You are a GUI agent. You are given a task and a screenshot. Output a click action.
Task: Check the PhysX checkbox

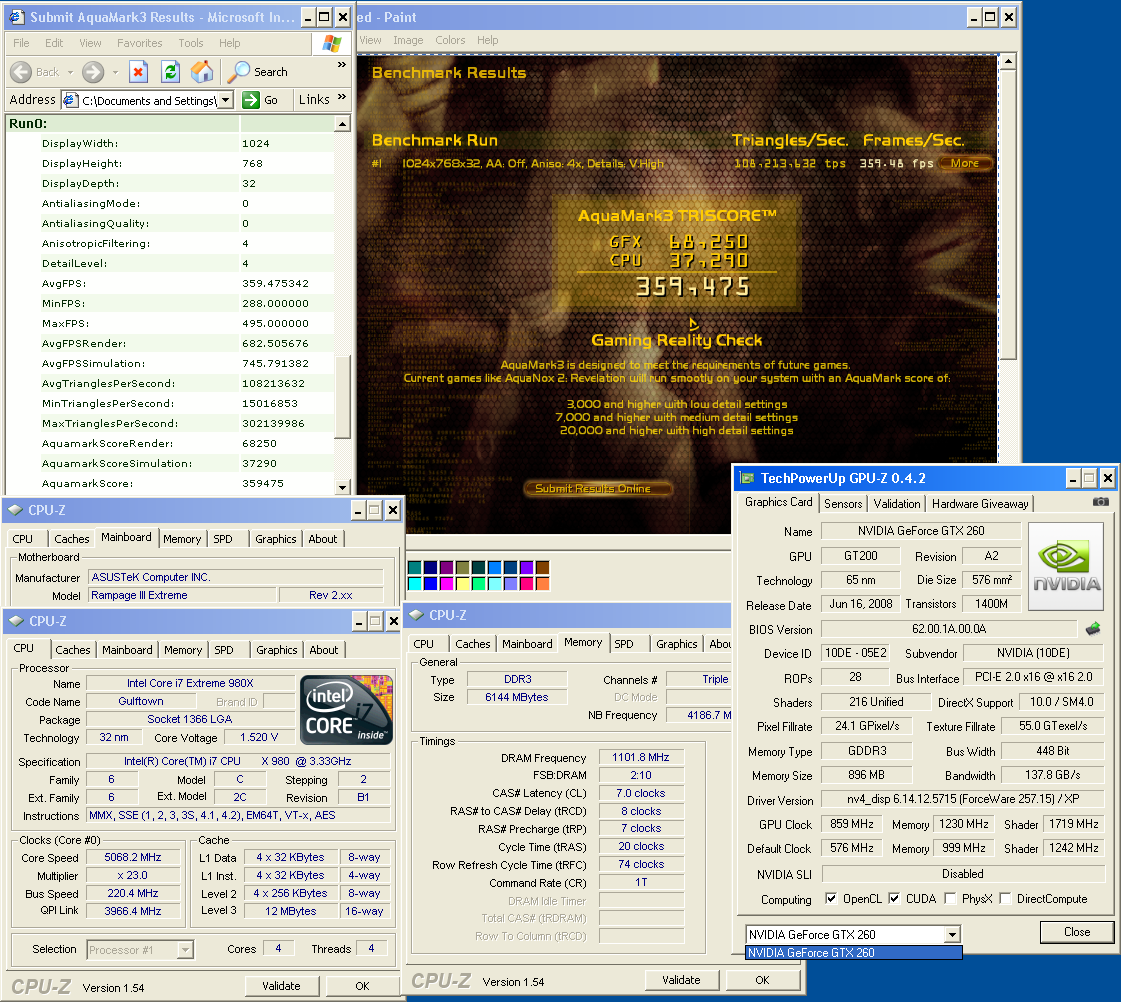[x=950, y=898]
